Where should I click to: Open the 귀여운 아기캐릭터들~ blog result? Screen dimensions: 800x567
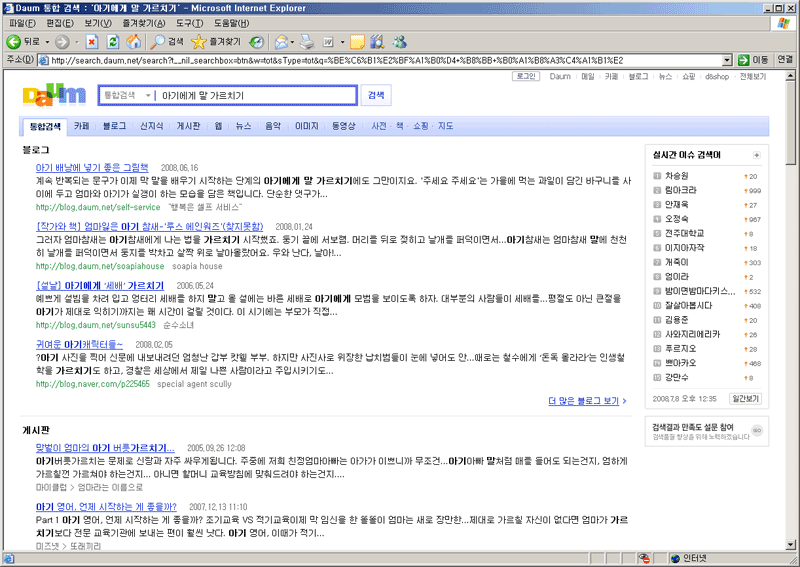[x=79, y=344]
